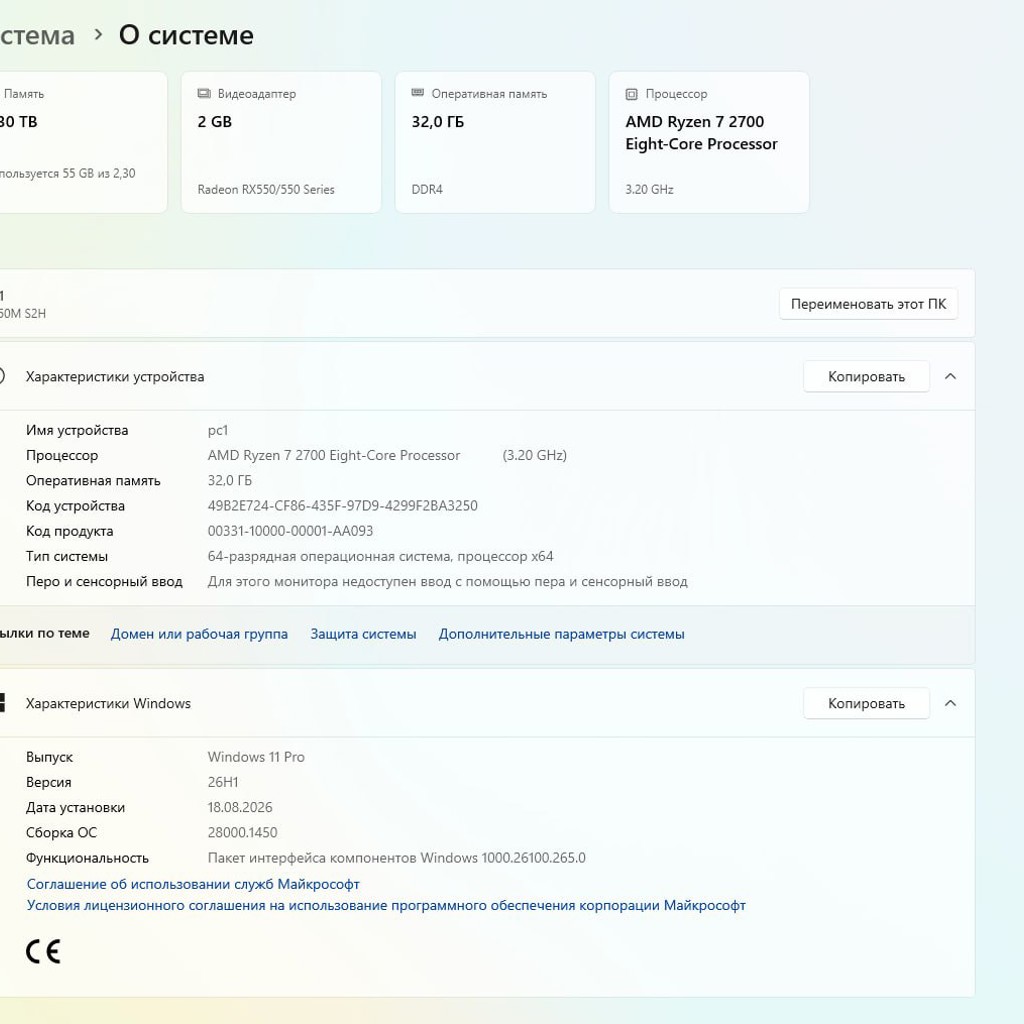The image size is (1024, 1024).
Task: Click the 3.20 GHz text in processor card
Action: pyautogui.click(x=649, y=189)
